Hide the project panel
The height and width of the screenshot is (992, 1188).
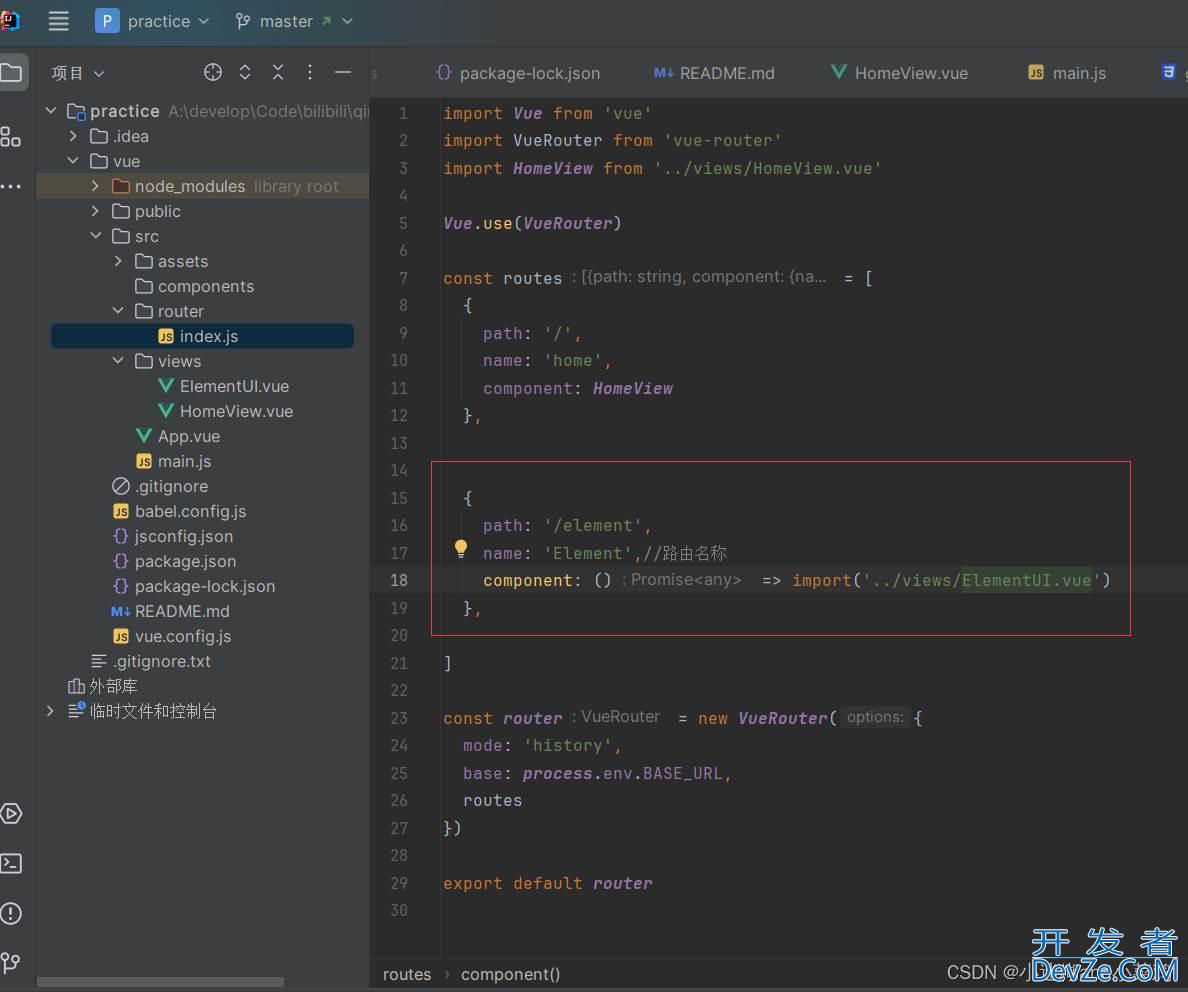click(342, 72)
